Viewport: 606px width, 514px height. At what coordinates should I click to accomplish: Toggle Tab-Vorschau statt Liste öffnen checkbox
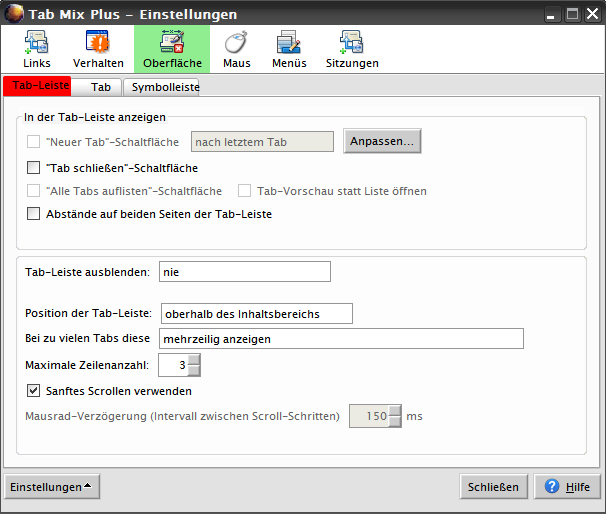(x=244, y=191)
